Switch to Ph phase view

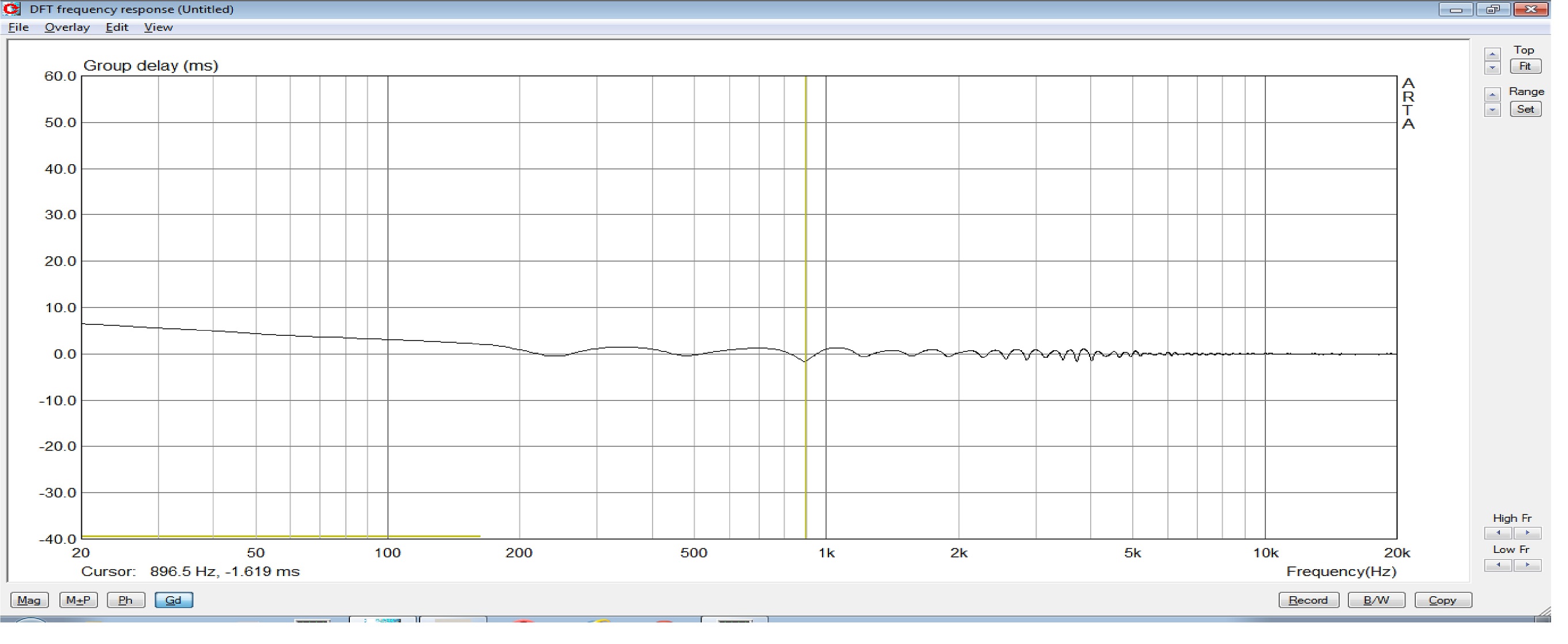coord(126,600)
